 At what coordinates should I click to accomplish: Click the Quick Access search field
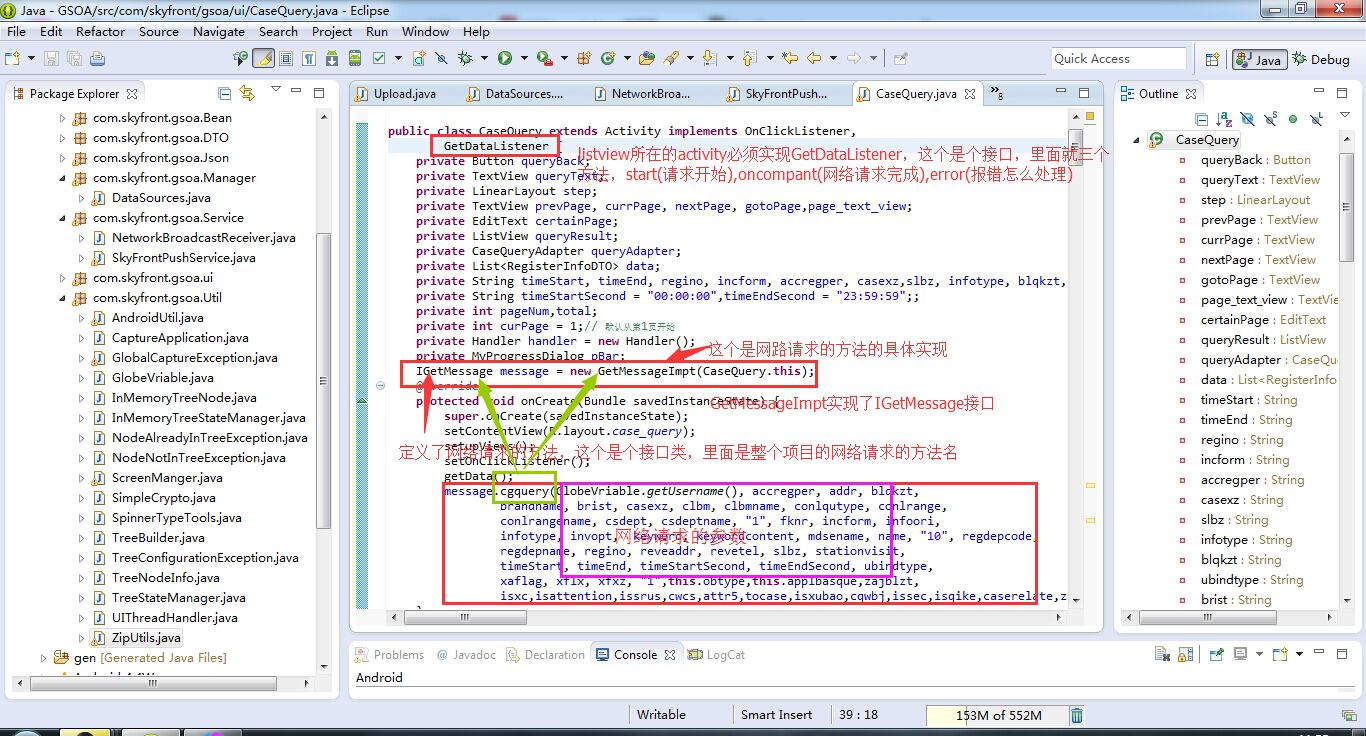1119,58
